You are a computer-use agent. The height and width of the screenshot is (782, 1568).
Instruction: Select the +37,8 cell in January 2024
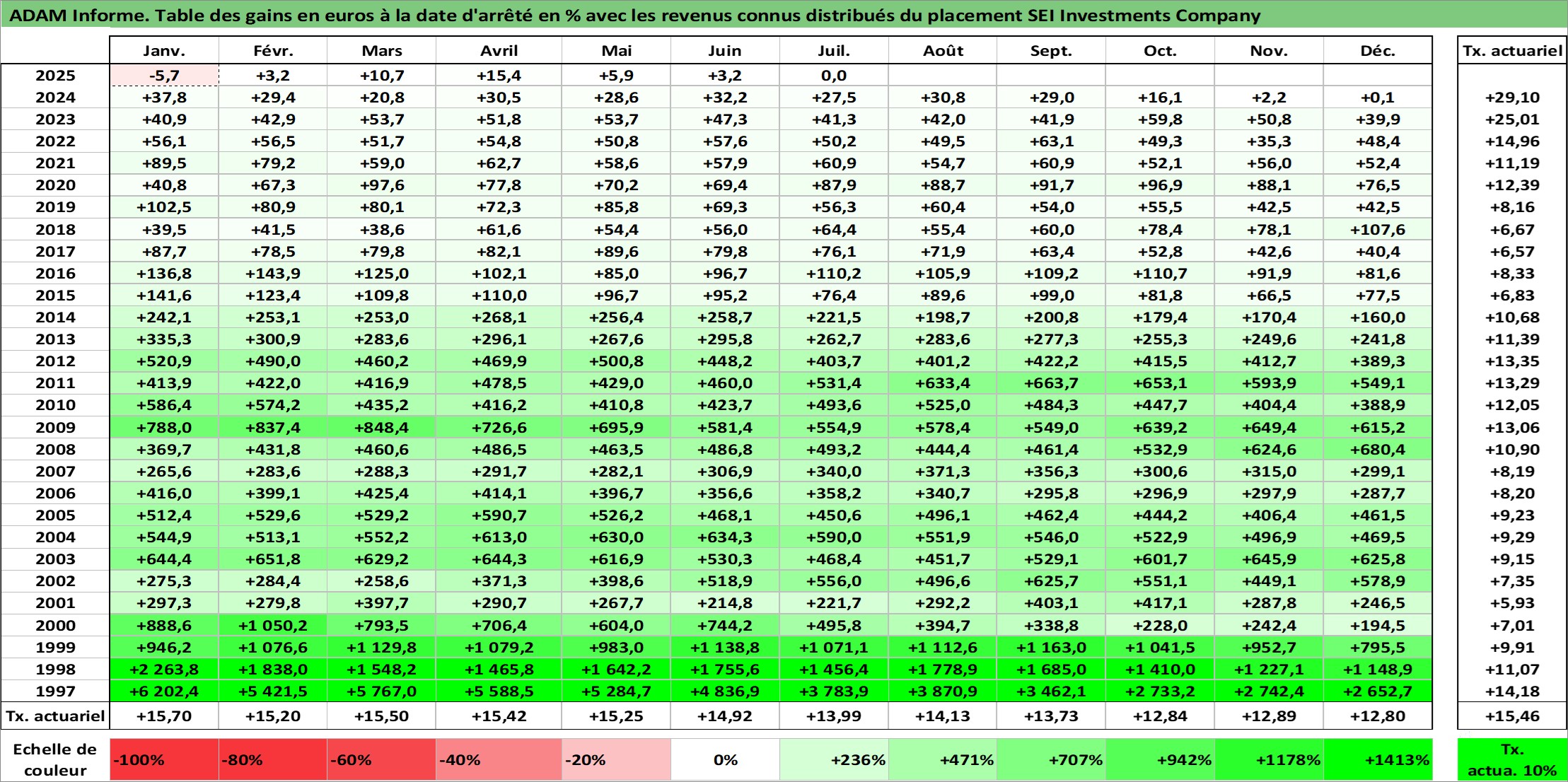pos(164,98)
